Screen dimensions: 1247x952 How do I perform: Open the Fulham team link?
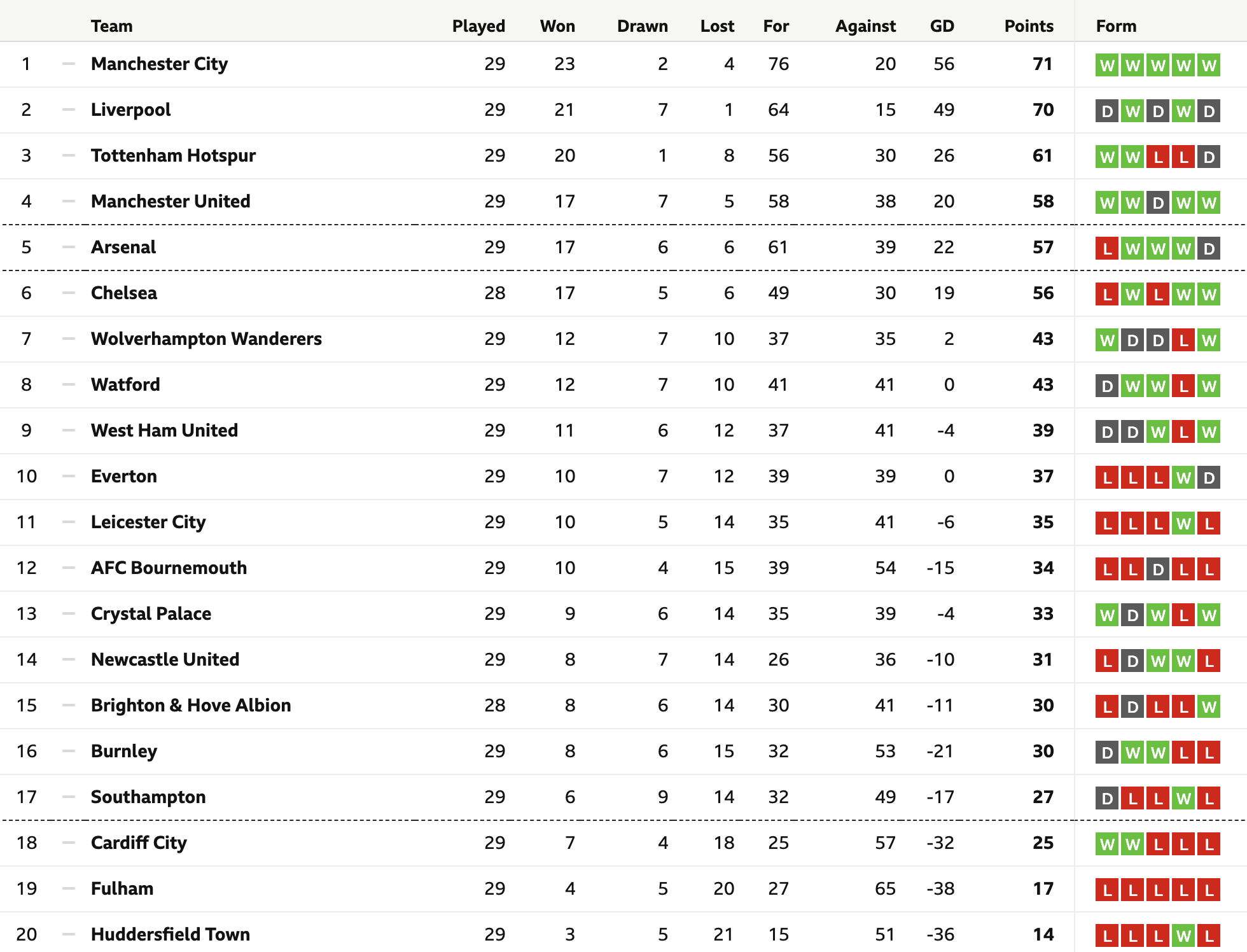(x=122, y=888)
